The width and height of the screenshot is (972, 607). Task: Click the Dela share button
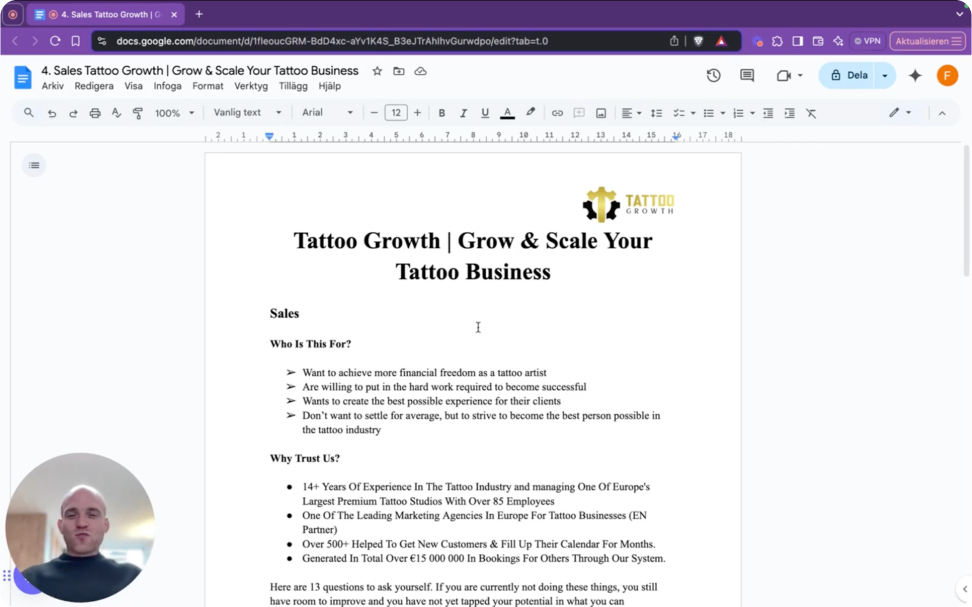click(848, 76)
